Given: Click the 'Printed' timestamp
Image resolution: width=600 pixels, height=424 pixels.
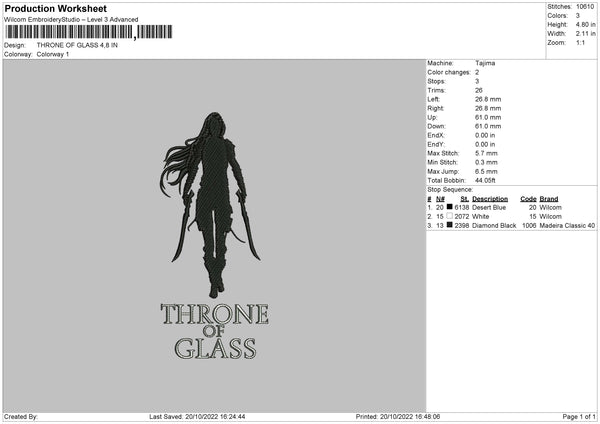Looking at the screenshot, I should tap(398, 417).
